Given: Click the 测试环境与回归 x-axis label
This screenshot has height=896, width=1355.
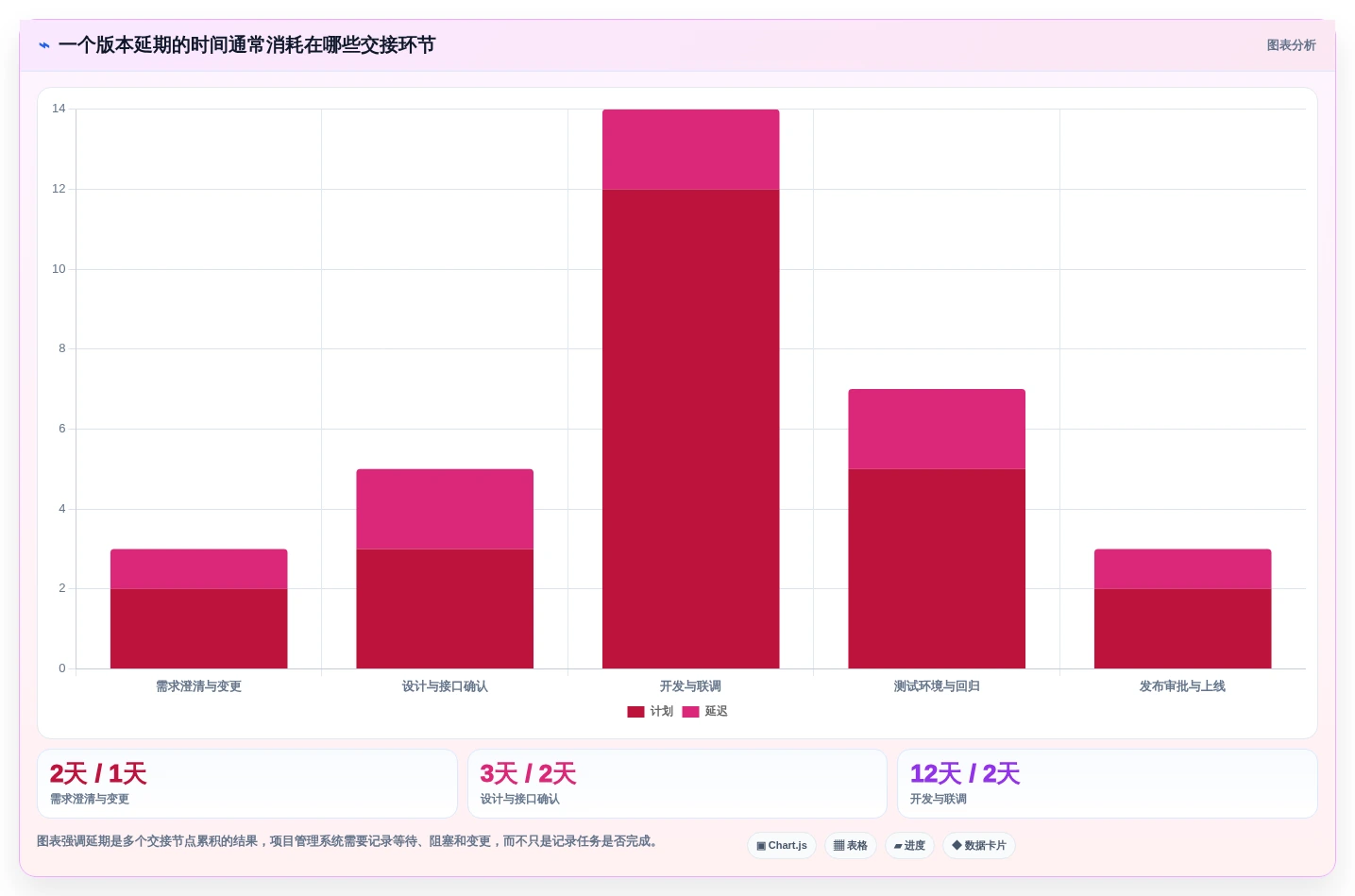Looking at the screenshot, I should (937, 686).
